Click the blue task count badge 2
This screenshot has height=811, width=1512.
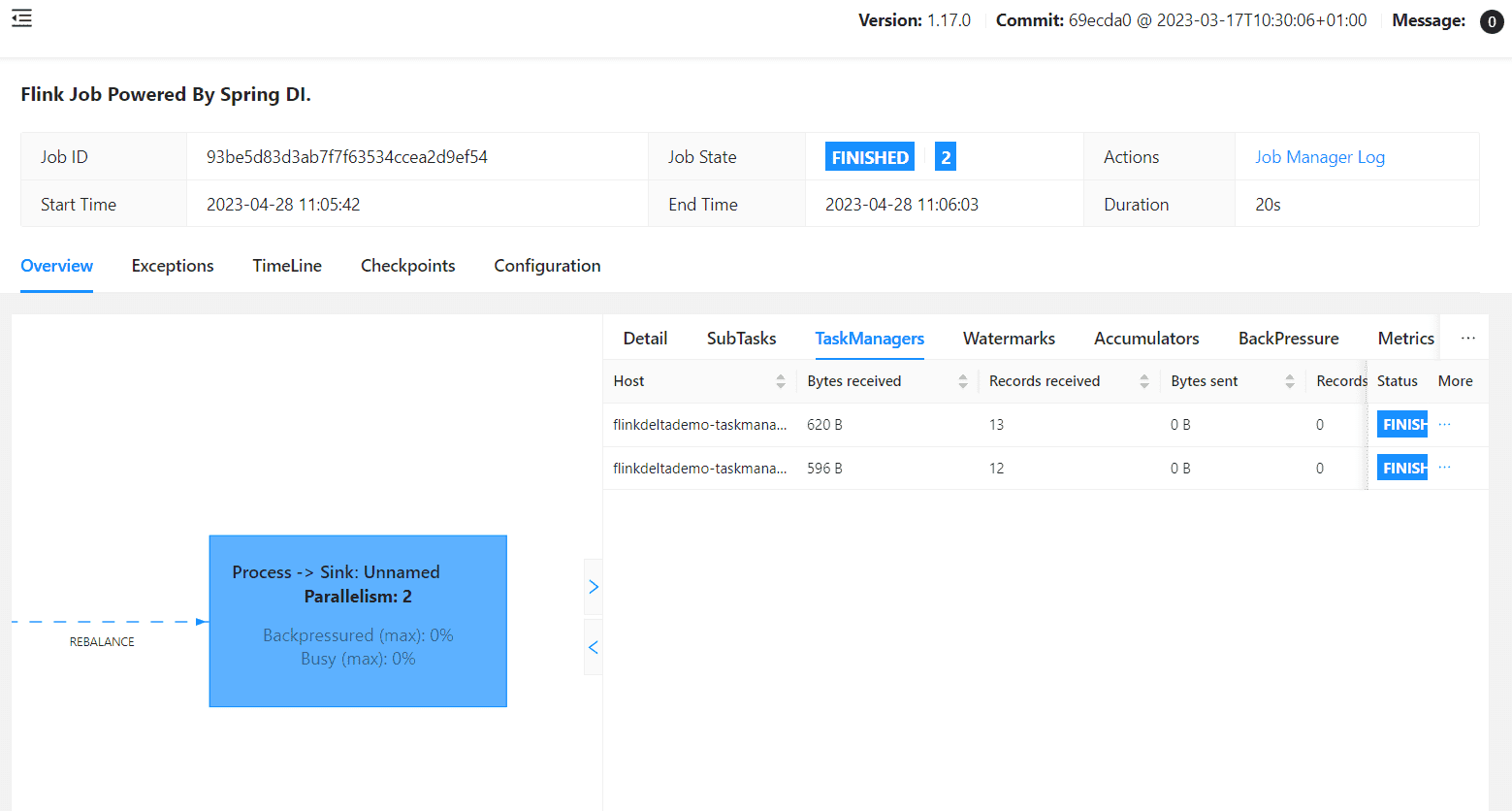point(946,157)
